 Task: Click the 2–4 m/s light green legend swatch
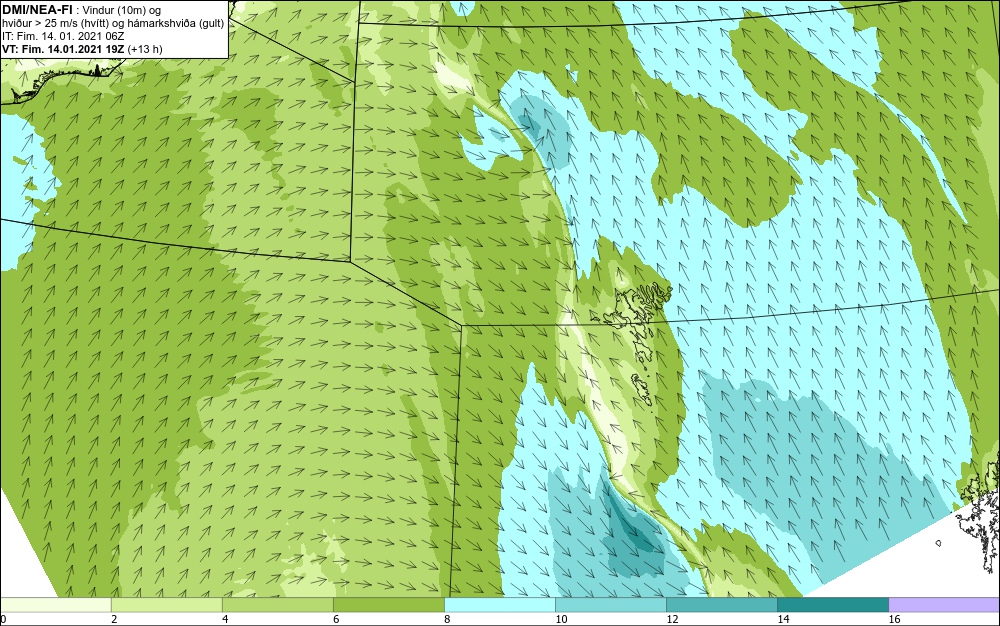point(166,605)
